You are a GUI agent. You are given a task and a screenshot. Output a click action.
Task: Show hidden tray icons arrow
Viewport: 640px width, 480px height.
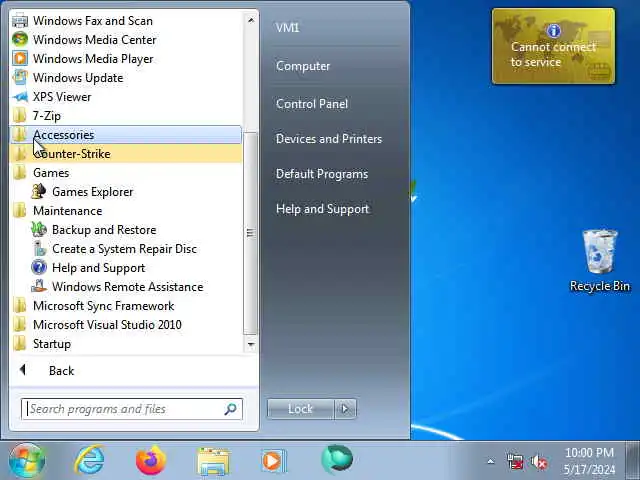click(491, 462)
